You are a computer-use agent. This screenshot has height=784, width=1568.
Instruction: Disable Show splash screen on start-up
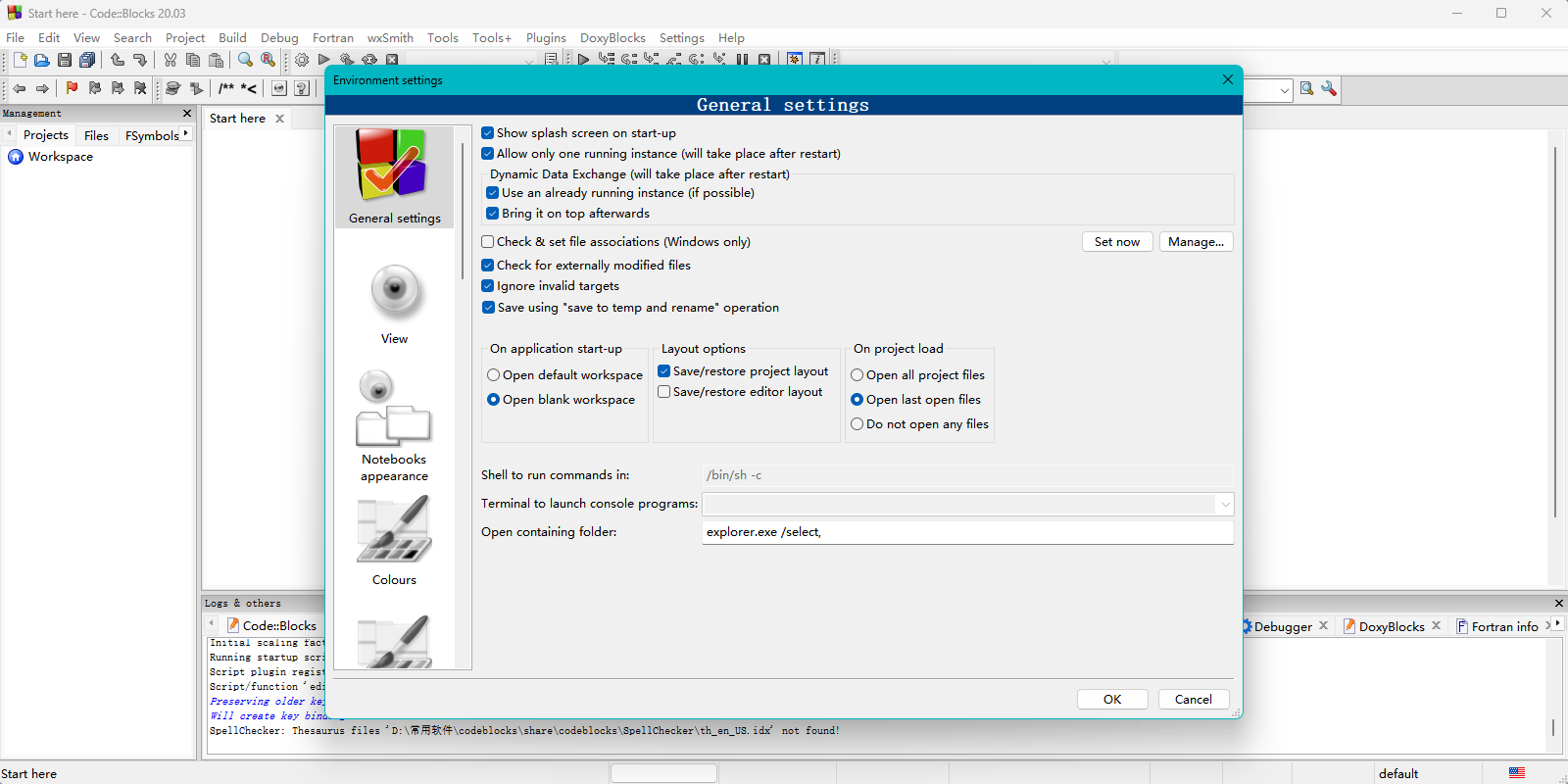coord(488,133)
